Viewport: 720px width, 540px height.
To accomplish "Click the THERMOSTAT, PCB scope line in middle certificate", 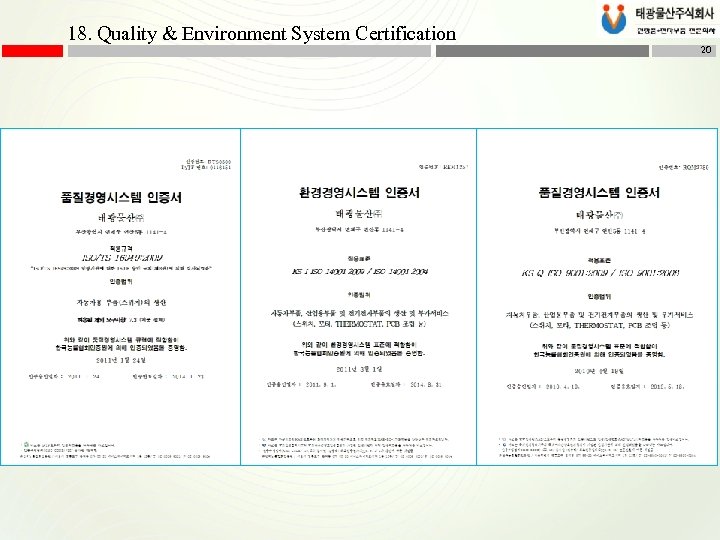I will 360,324.
